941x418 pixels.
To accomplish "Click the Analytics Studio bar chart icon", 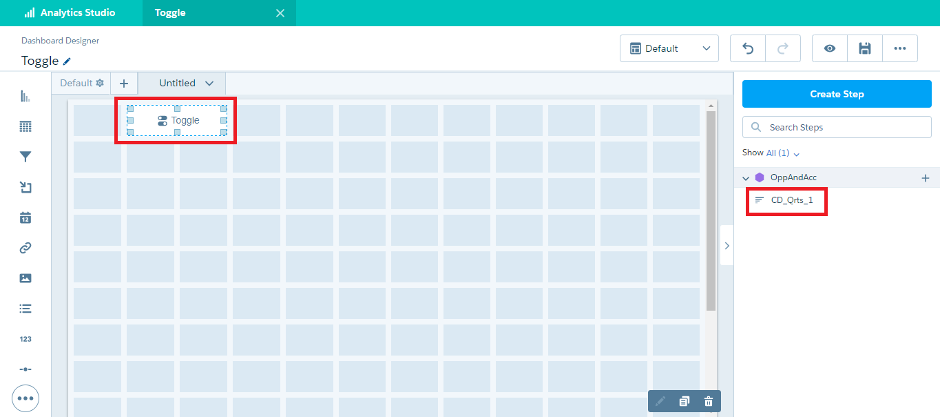I will pyautogui.click(x=29, y=13).
